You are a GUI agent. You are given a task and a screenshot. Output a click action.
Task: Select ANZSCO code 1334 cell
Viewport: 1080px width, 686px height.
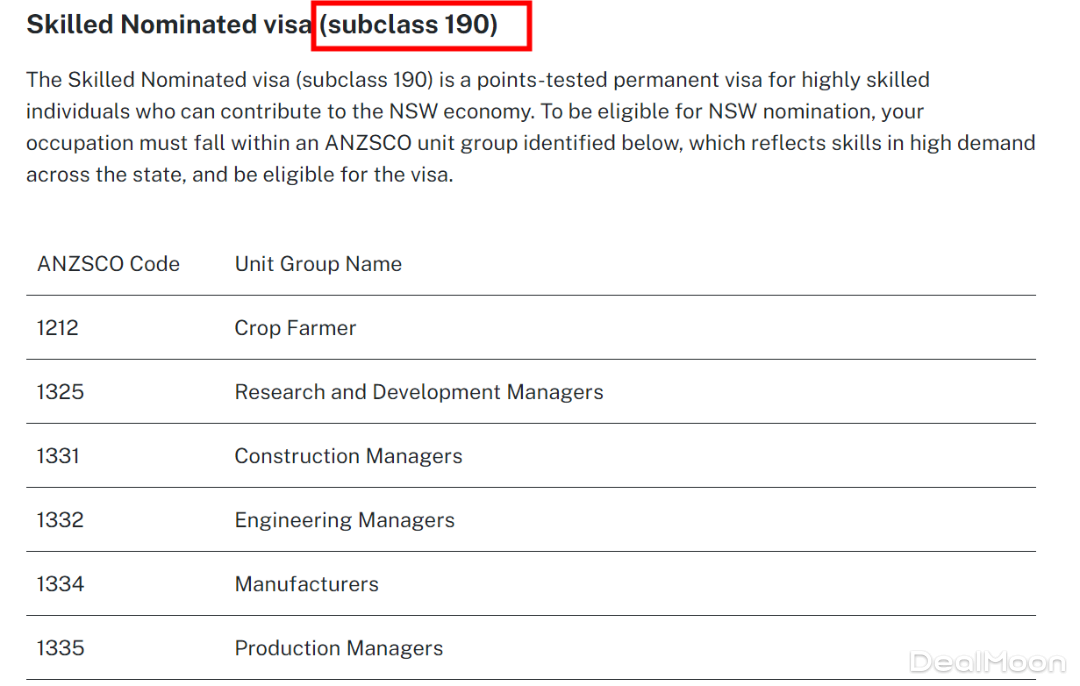[x=60, y=584]
